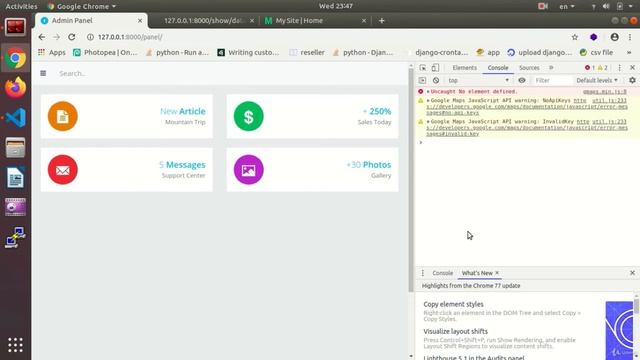Open Default levels dropdown
640x360 pixels.
click(x=597, y=80)
